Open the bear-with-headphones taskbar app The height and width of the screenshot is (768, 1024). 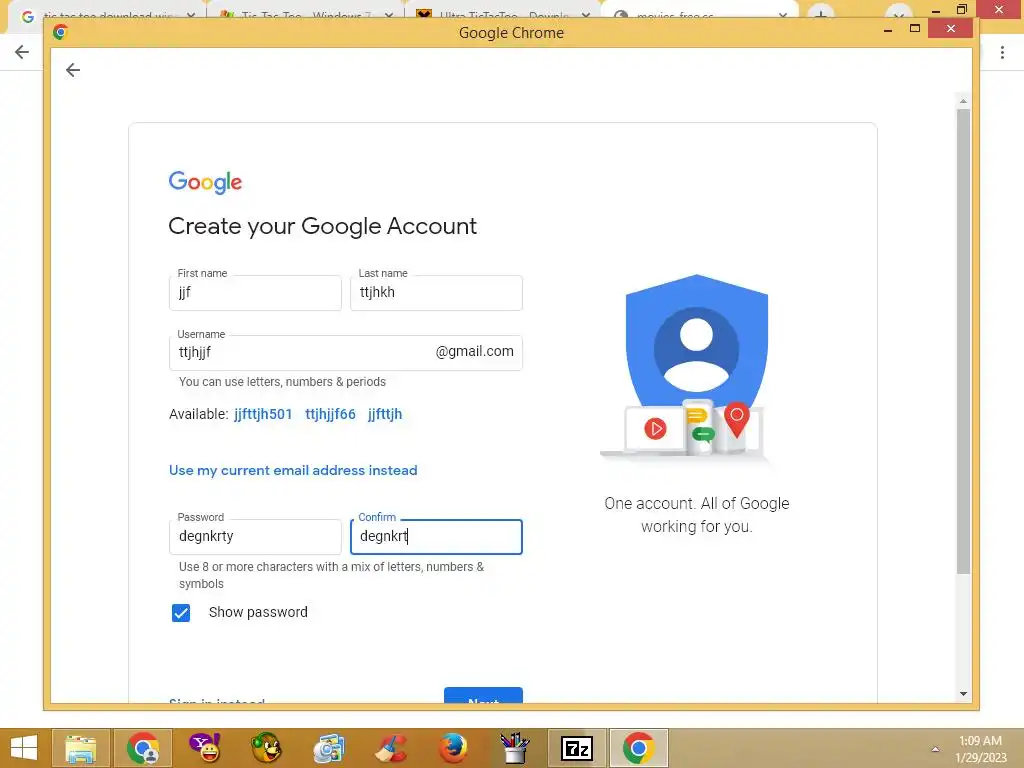pyautogui.click(x=266, y=748)
